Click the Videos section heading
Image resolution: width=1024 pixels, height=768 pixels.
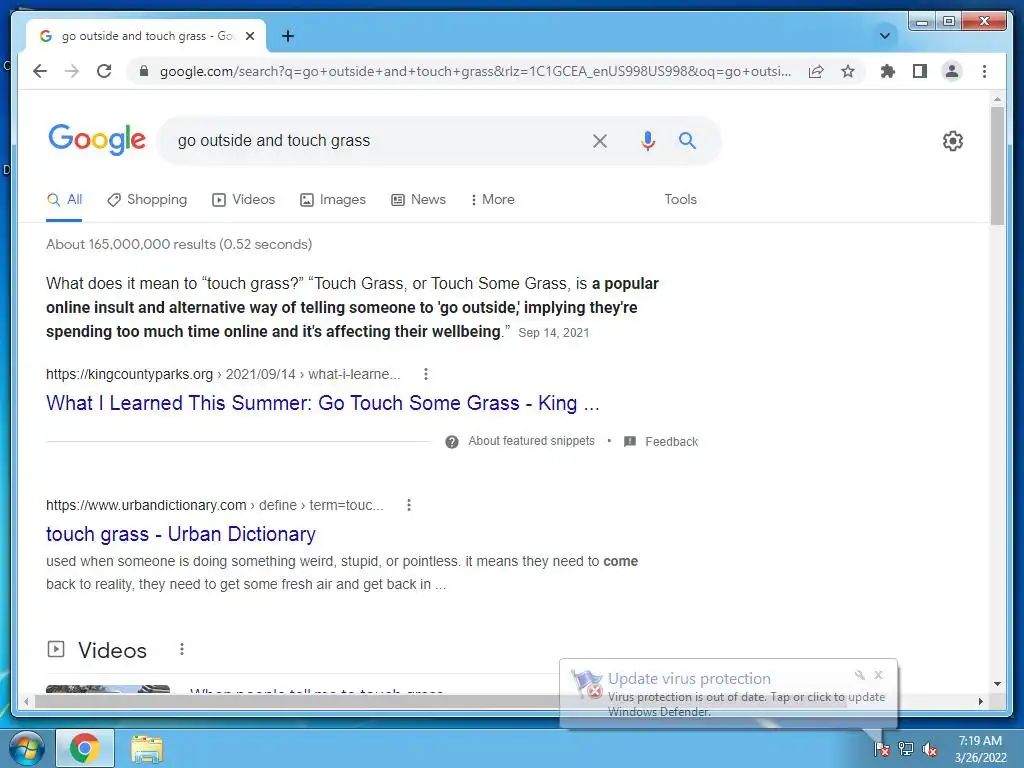(x=112, y=650)
